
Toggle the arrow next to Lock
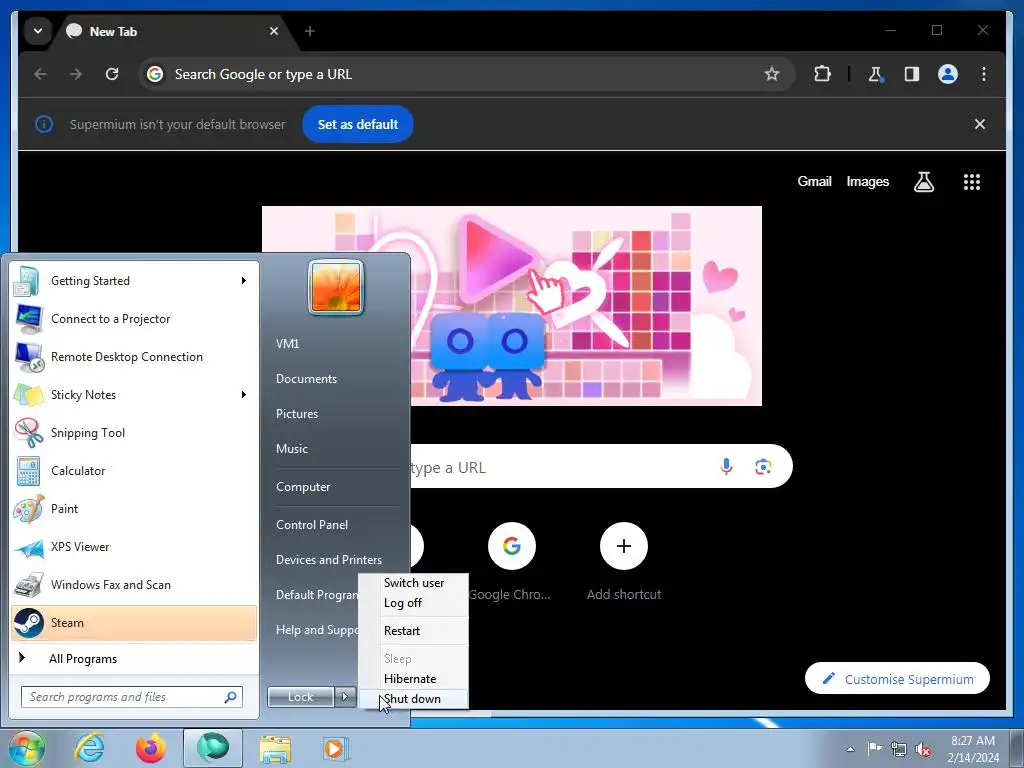[345, 697]
